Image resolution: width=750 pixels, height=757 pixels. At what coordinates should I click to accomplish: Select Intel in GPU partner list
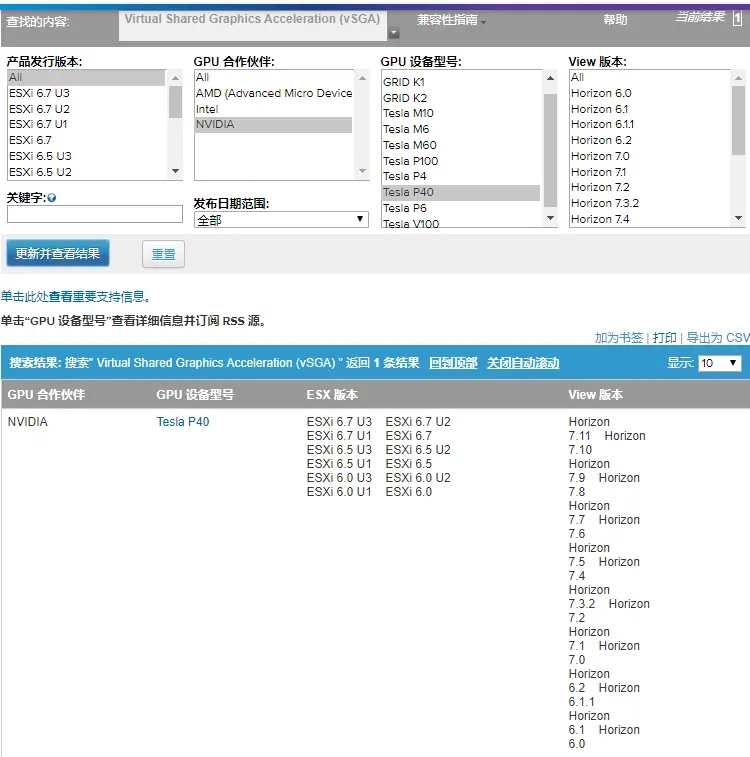[x=274, y=109]
